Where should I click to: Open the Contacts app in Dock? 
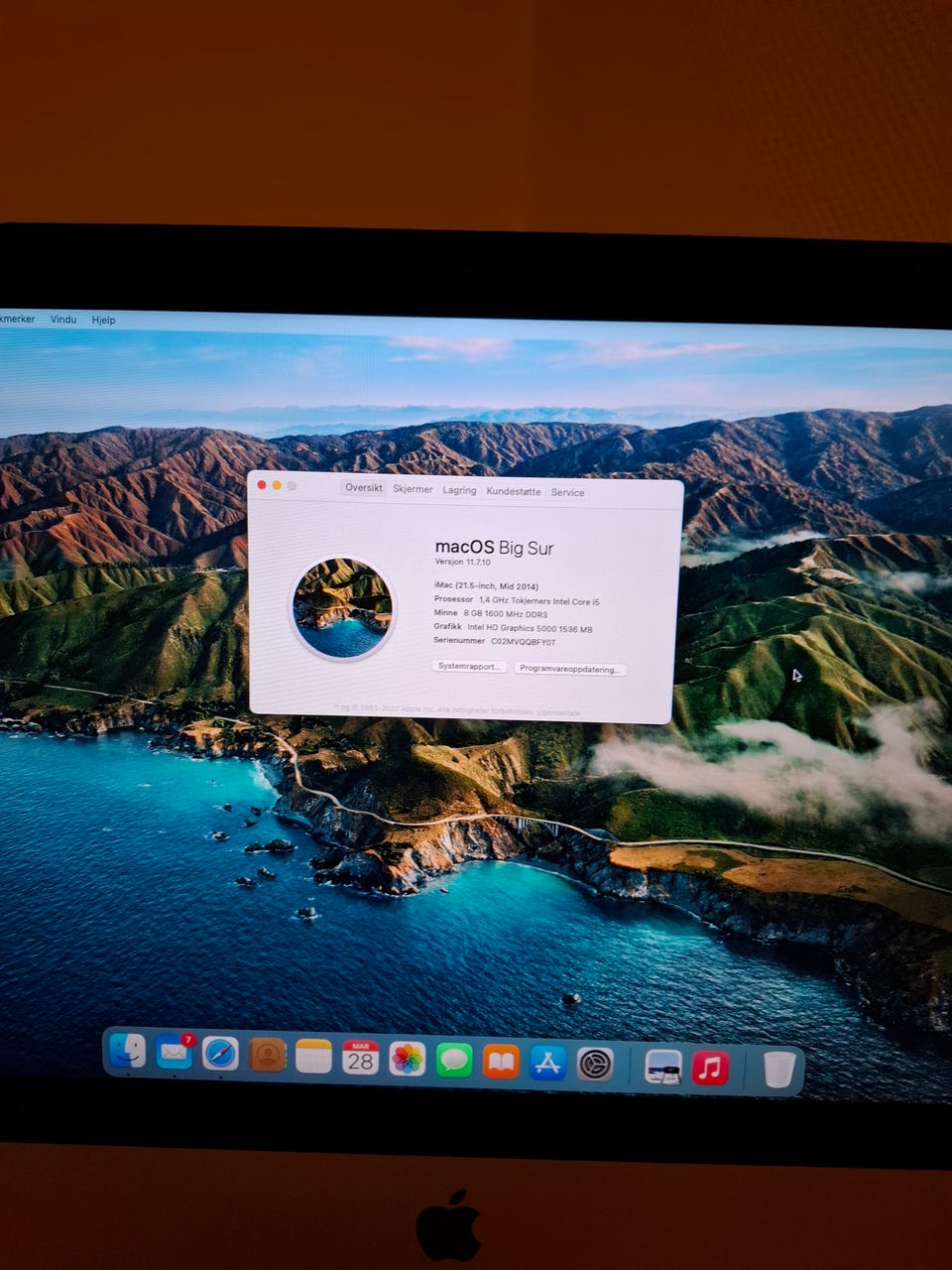coord(268,1054)
